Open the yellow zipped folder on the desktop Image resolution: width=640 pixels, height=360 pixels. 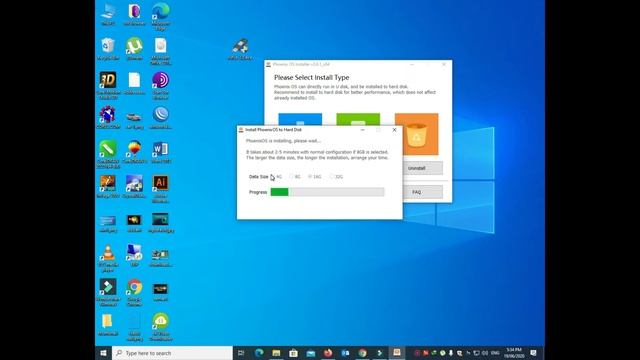coord(108,325)
